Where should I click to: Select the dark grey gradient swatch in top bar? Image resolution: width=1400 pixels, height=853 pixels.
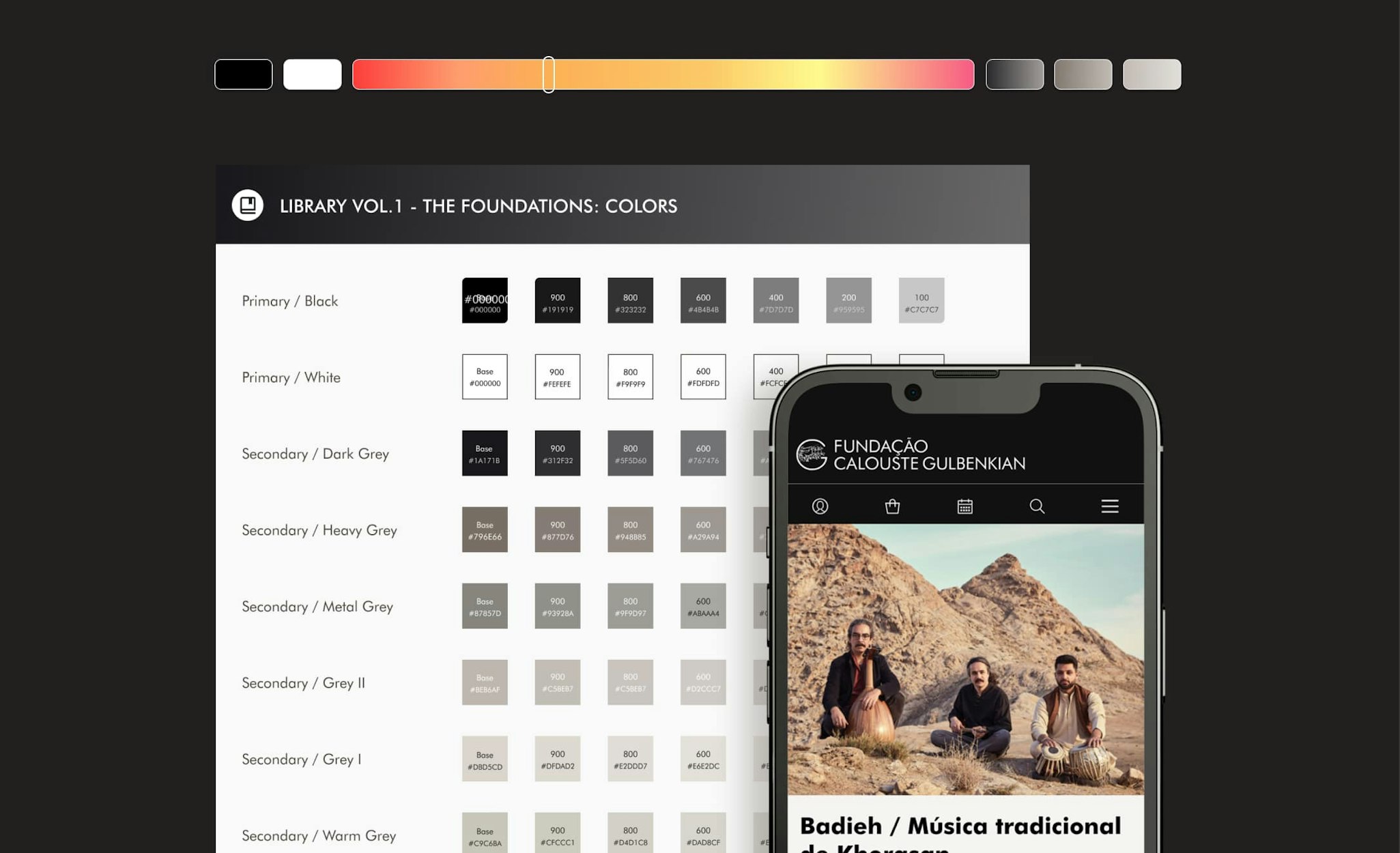tap(1015, 74)
